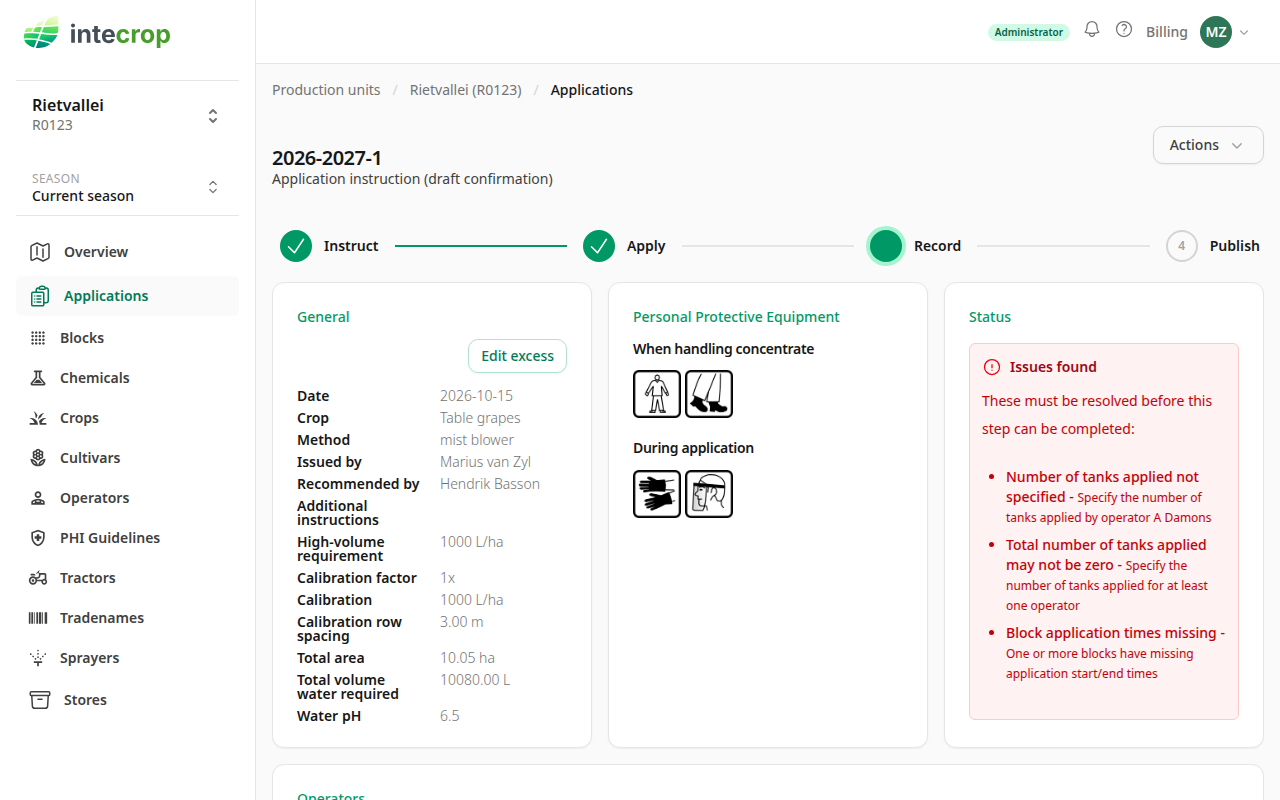Open the help question mark icon
Viewport: 1280px width, 800px height.
pyautogui.click(x=1124, y=30)
